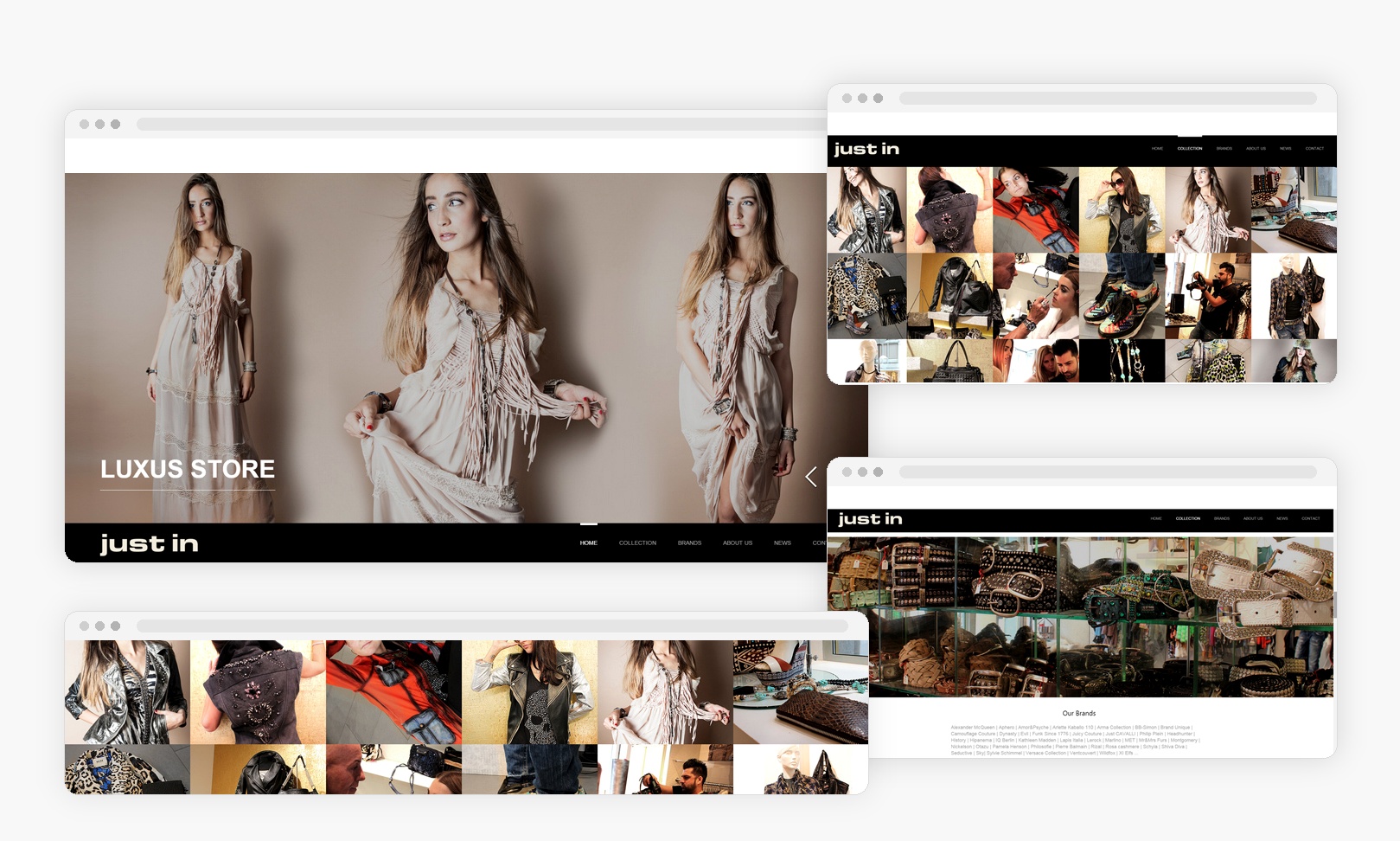This screenshot has width=1400, height=841.
Task: Go to CONTACT in the bottom-right brands window
Action: [x=1311, y=518]
